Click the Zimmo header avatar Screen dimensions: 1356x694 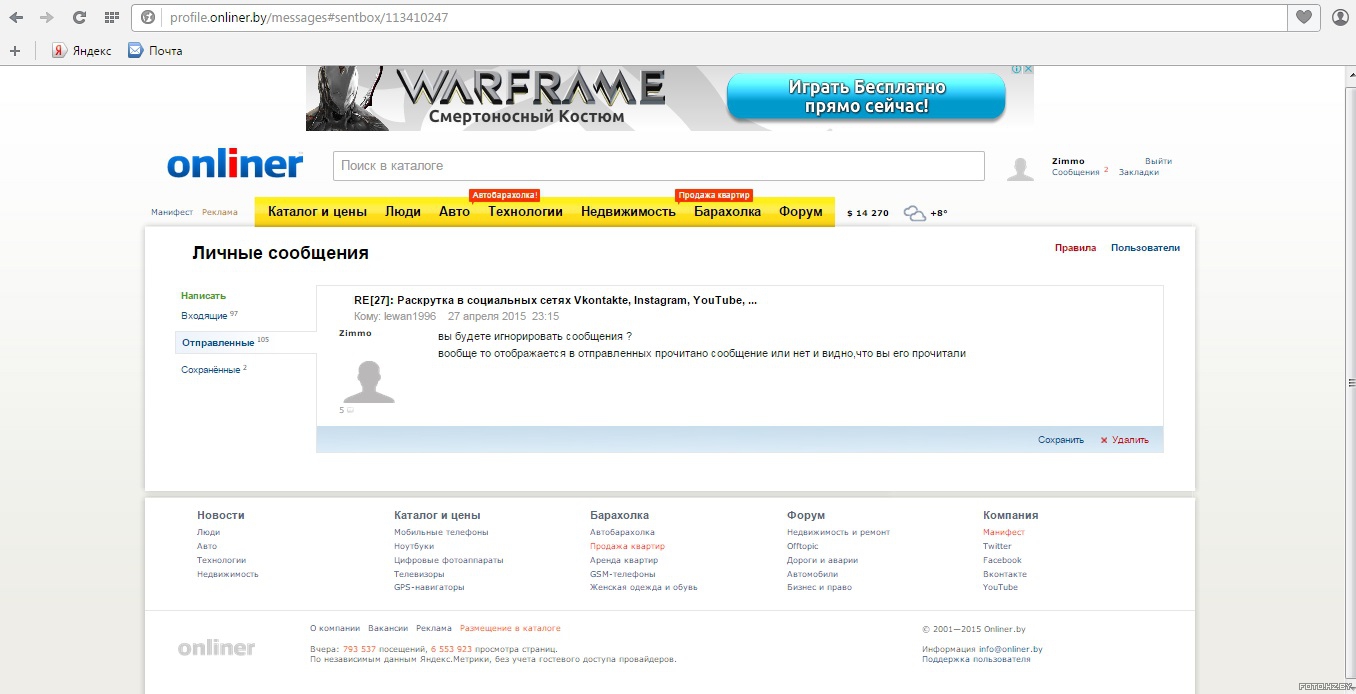click(x=1020, y=168)
